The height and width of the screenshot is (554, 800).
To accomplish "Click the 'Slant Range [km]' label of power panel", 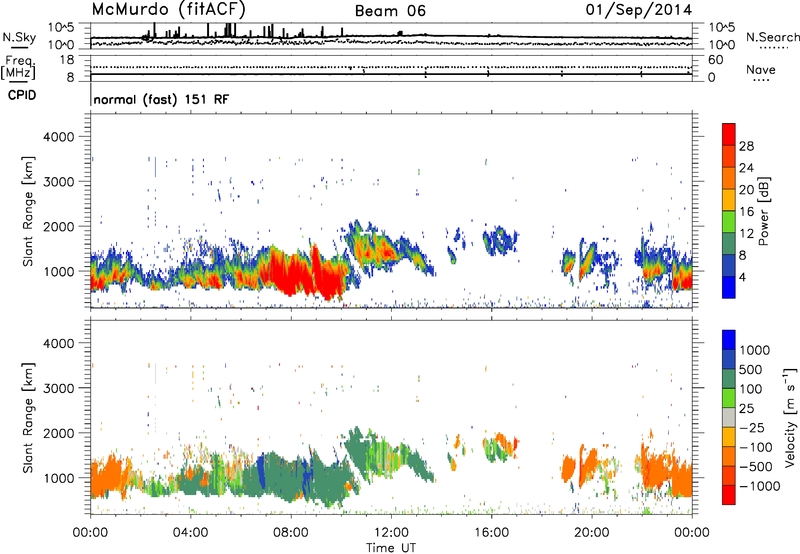I will [x=28, y=211].
